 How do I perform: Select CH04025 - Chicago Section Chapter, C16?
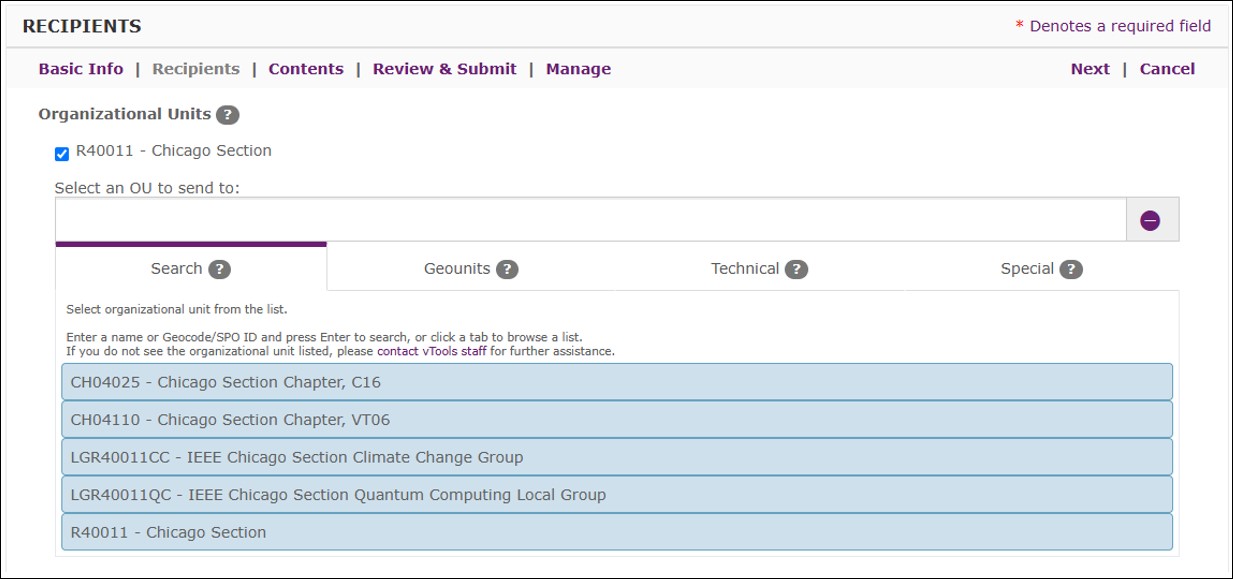coord(617,382)
